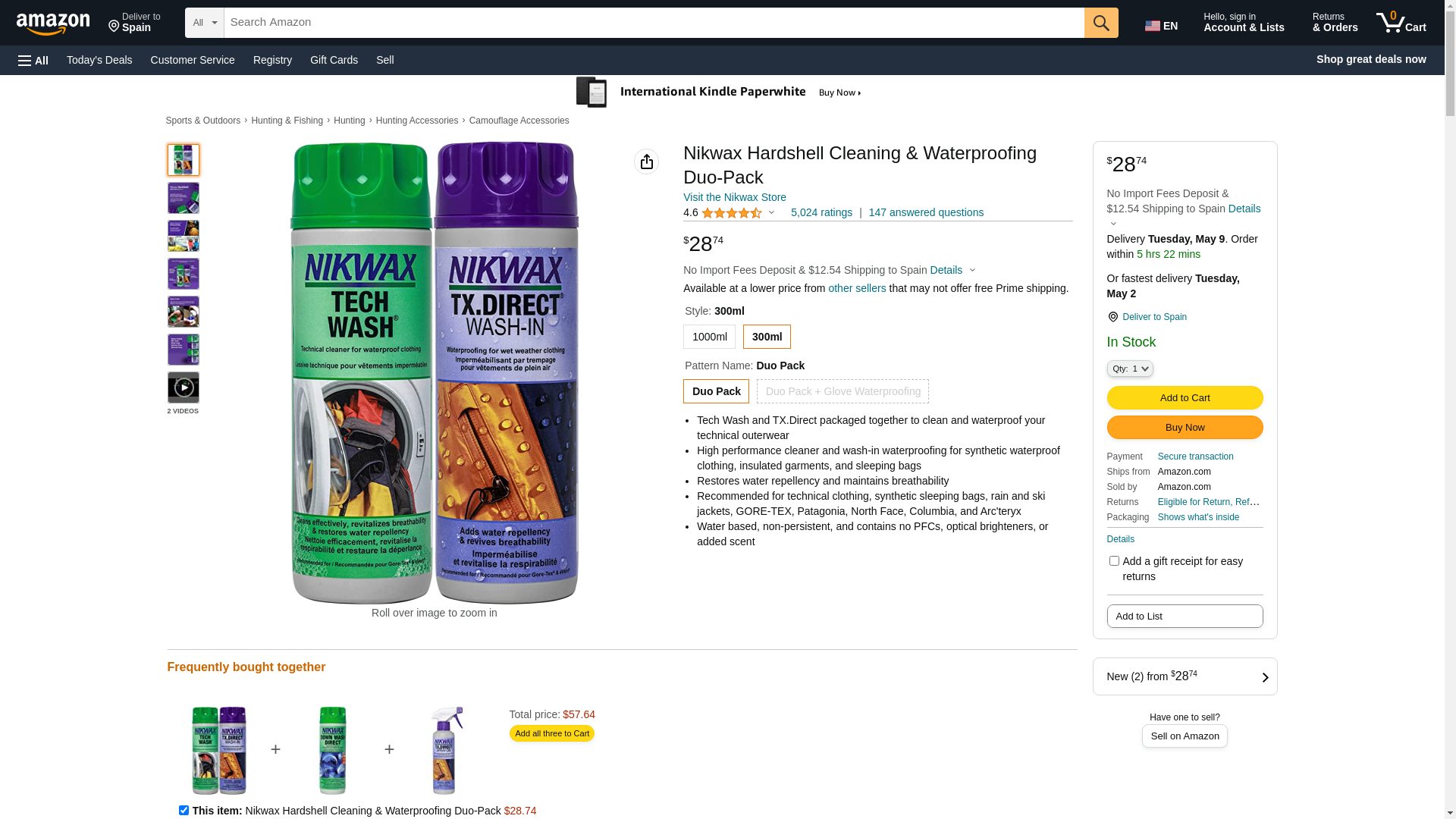Open search category All dropdown
Screen dimensions: 1456x819
204,23
